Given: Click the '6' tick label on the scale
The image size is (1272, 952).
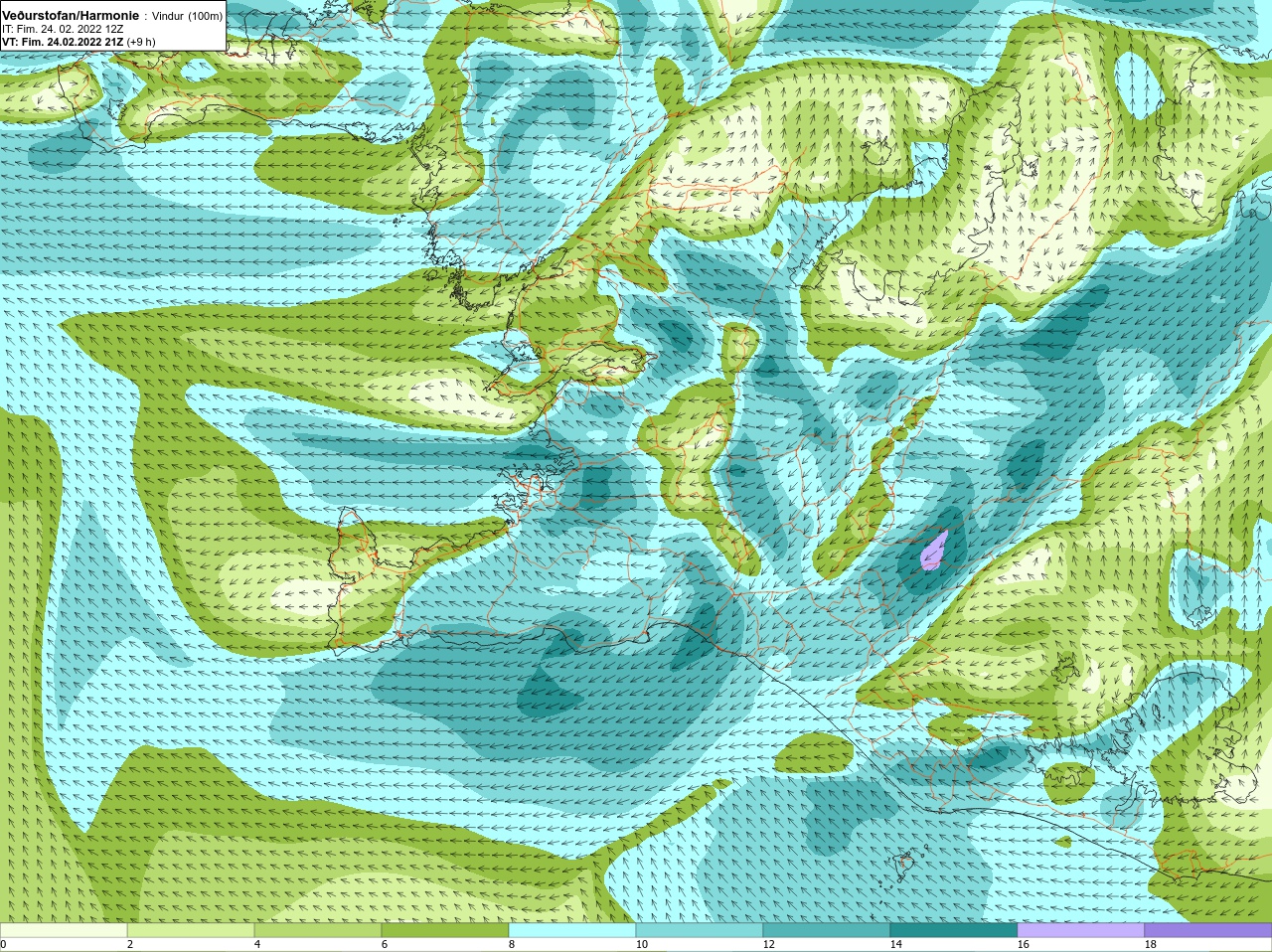Looking at the screenshot, I should coord(385,945).
